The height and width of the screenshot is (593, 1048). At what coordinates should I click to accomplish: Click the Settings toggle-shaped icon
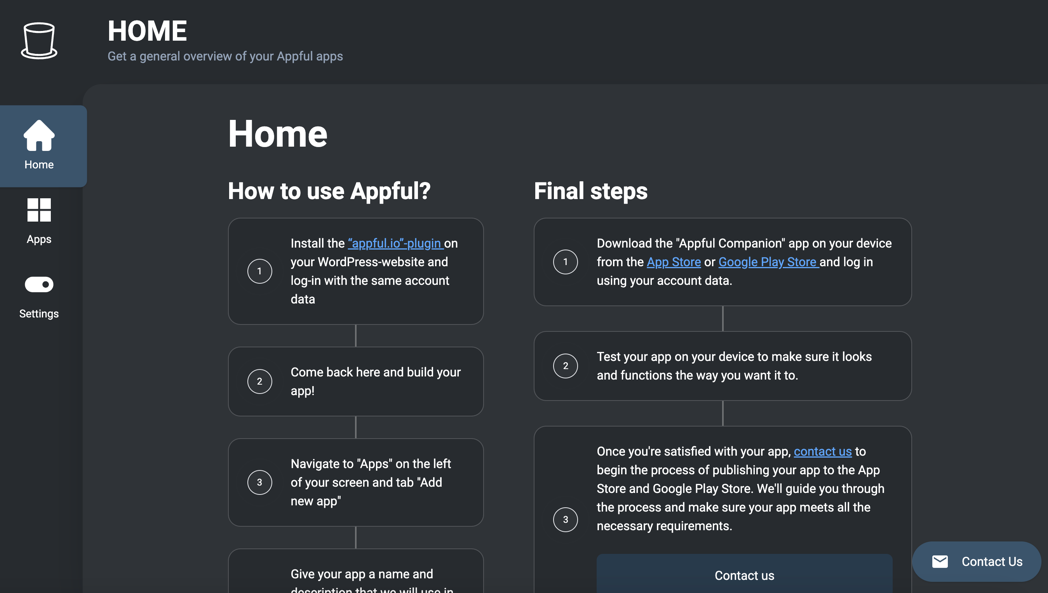tap(39, 285)
